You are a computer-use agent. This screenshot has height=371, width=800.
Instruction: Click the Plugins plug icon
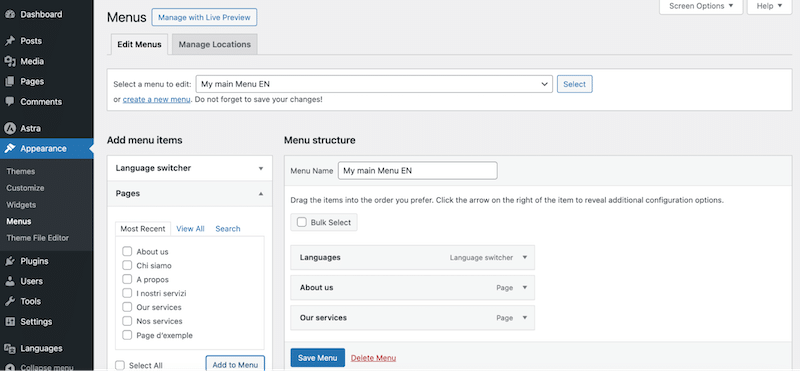(10, 261)
